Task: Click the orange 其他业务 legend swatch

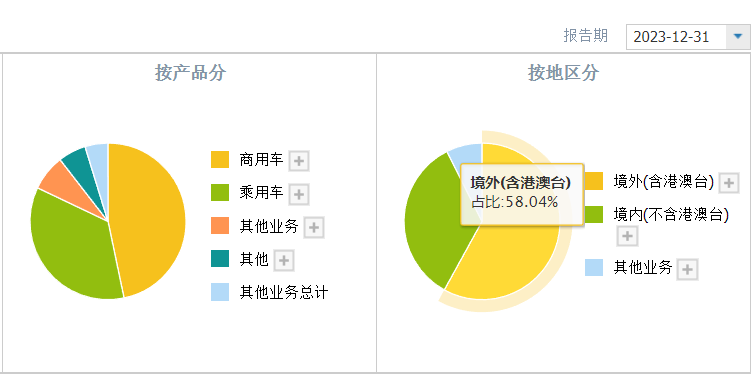Action: 220,226
